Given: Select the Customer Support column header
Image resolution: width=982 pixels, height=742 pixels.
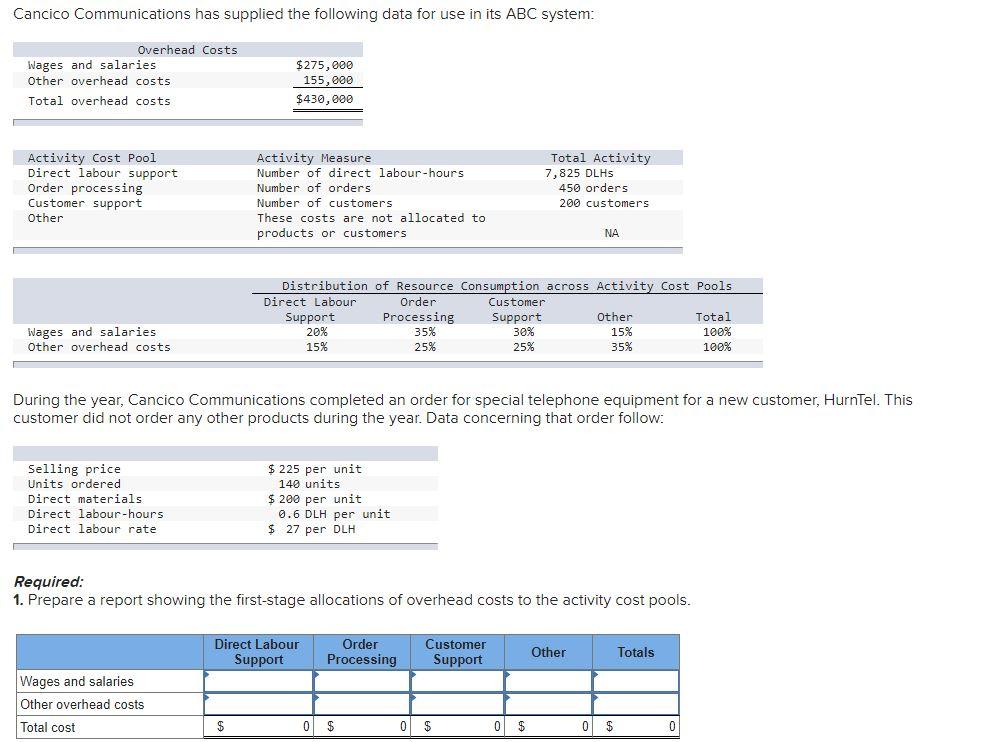Looking at the screenshot, I should pos(457,651).
